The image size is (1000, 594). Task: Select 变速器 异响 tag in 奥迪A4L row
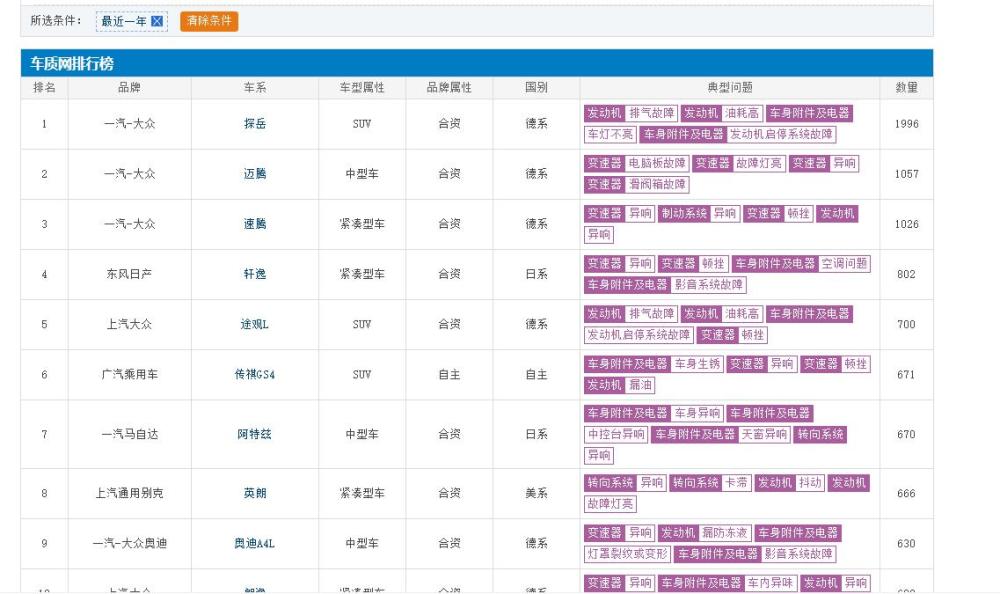tap(619, 533)
